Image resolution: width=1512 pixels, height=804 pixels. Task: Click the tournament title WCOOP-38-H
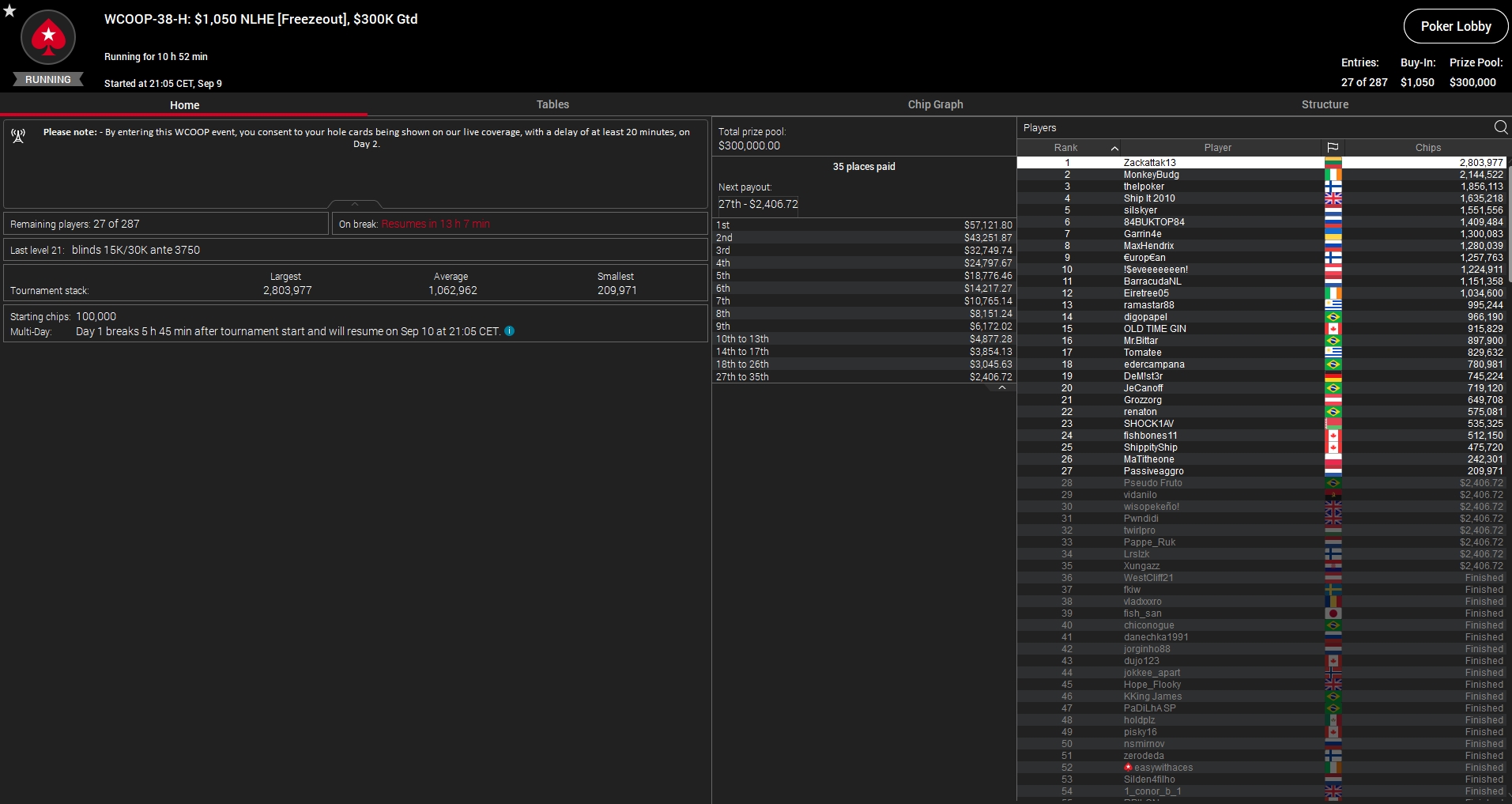[261, 19]
